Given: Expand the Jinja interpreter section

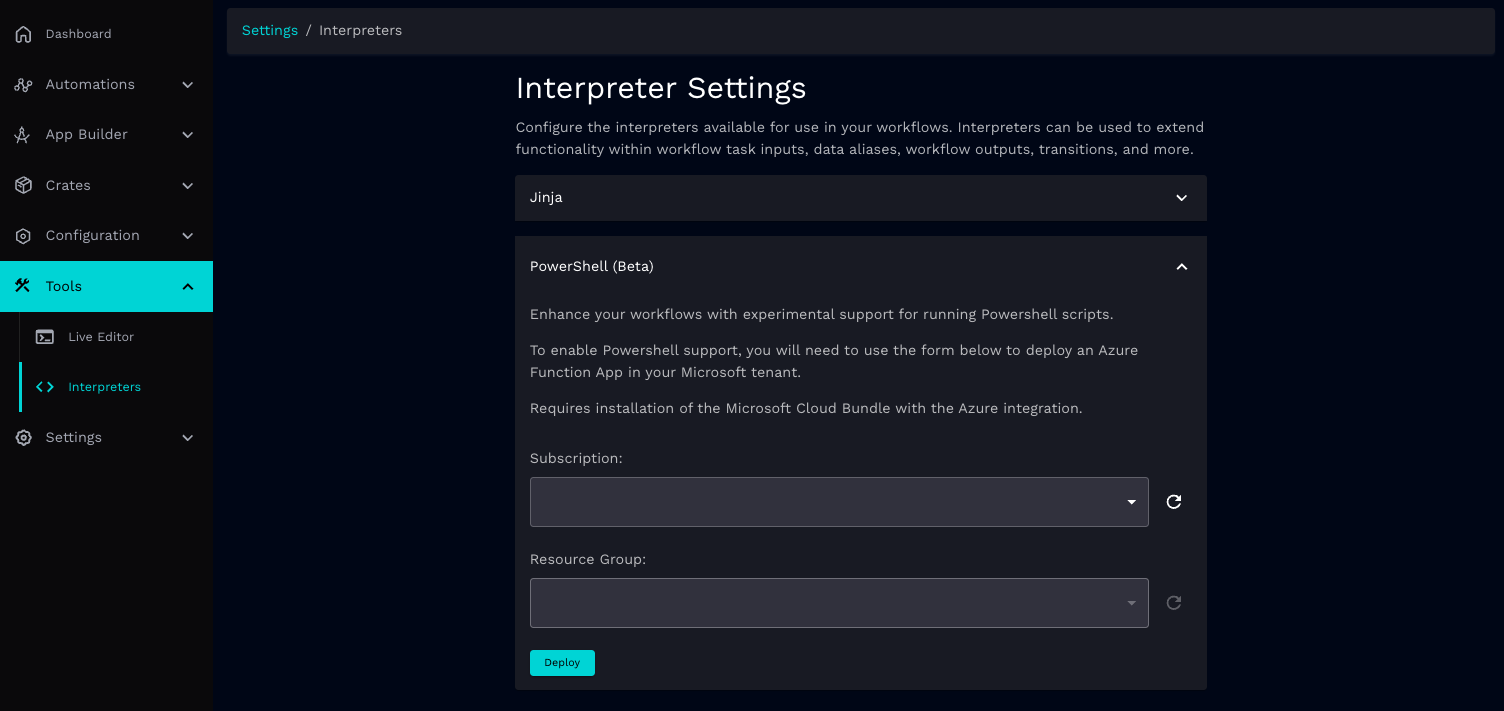Looking at the screenshot, I should pyautogui.click(x=1181, y=198).
